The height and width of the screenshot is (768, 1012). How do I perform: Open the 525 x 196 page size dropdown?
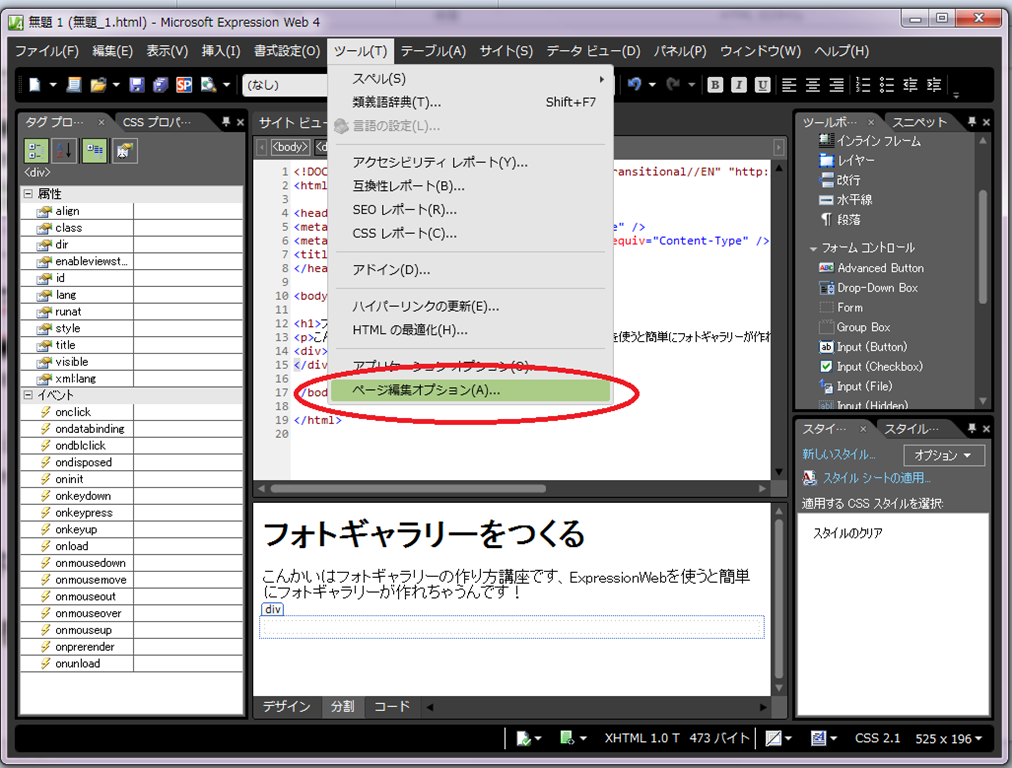click(x=948, y=738)
